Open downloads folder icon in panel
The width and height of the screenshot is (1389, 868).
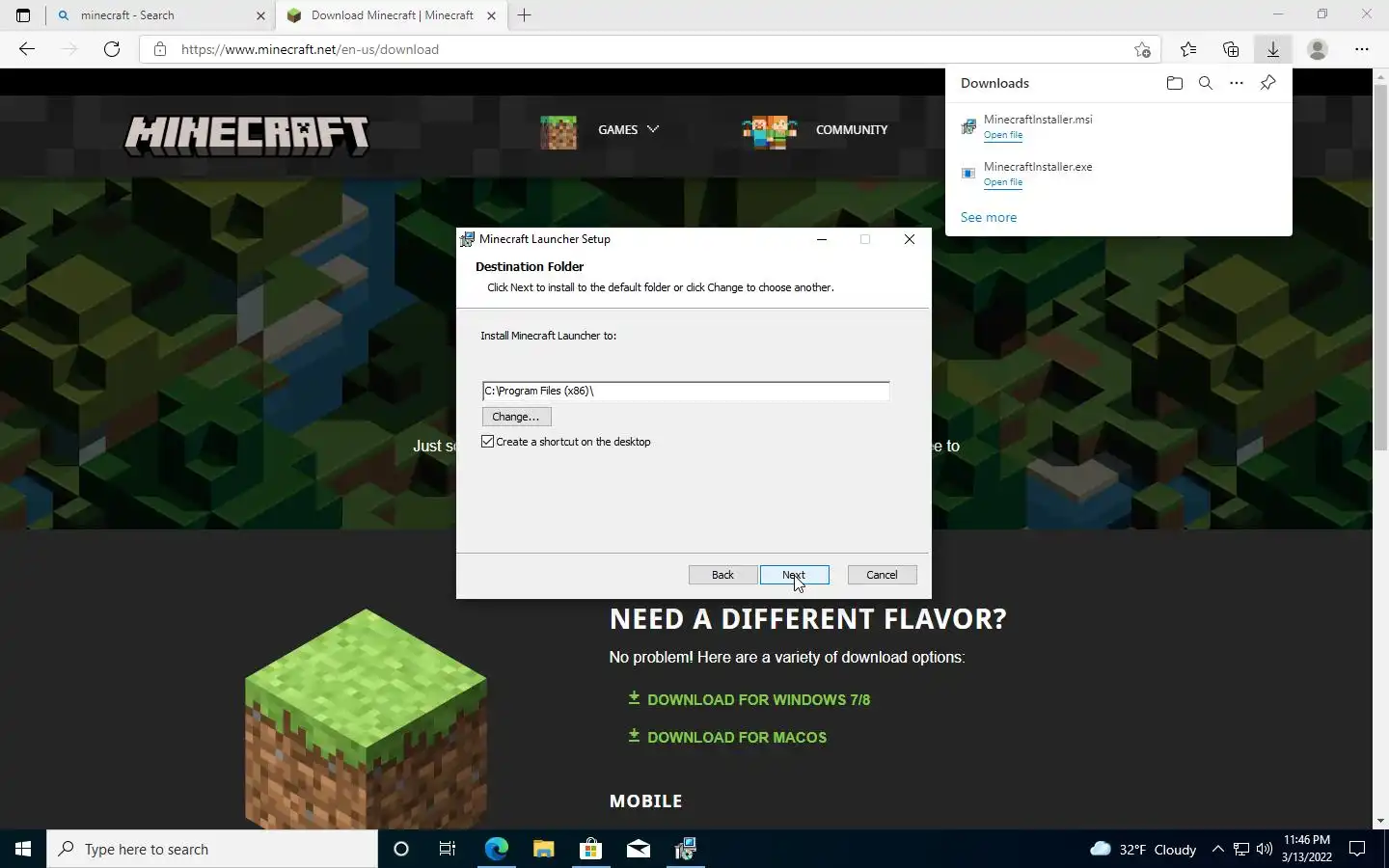click(1174, 83)
